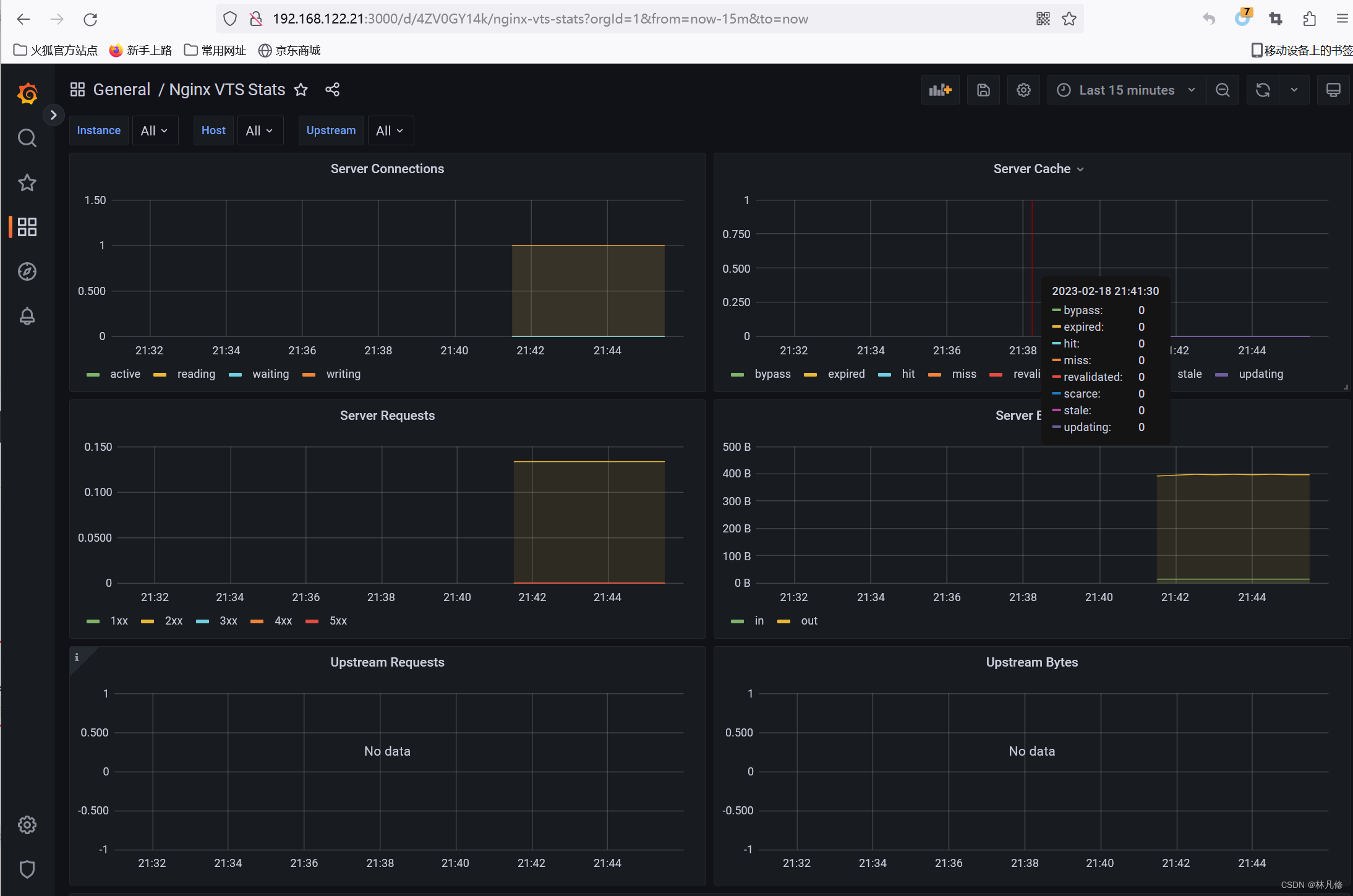This screenshot has height=896, width=1353.
Task: Click the bypass legend color swatch
Action: tap(737, 375)
